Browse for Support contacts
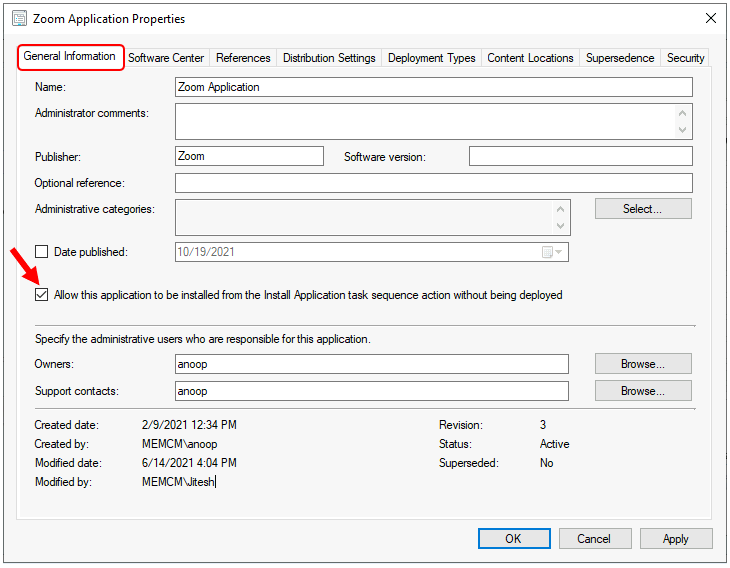 (642, 391)
